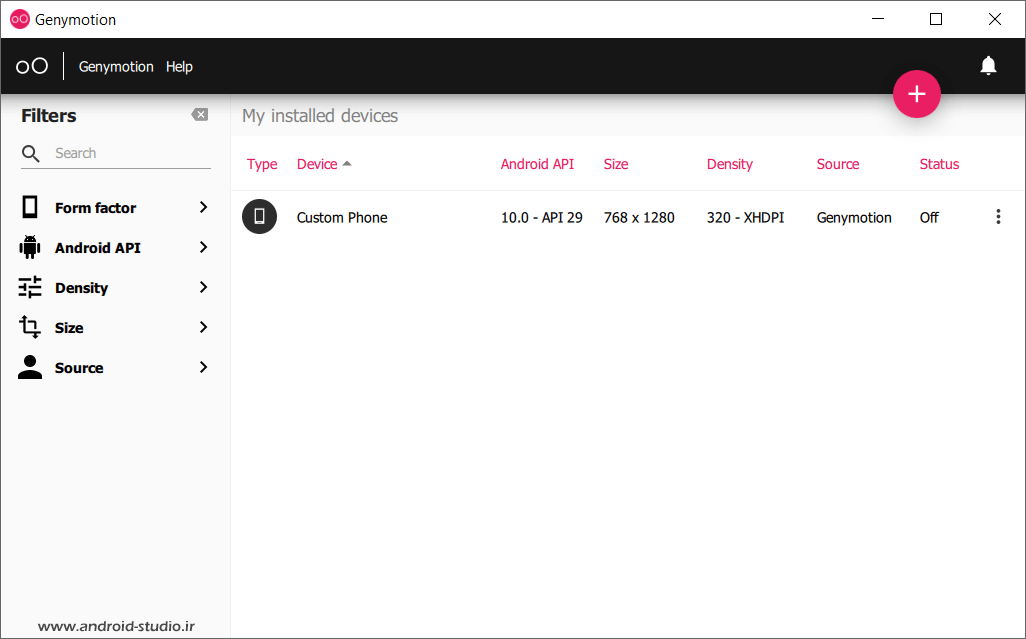The width and height of the screenshot is (1026, 639).
Task: Clear filters using the backspace icon
Action: [200, 115]
